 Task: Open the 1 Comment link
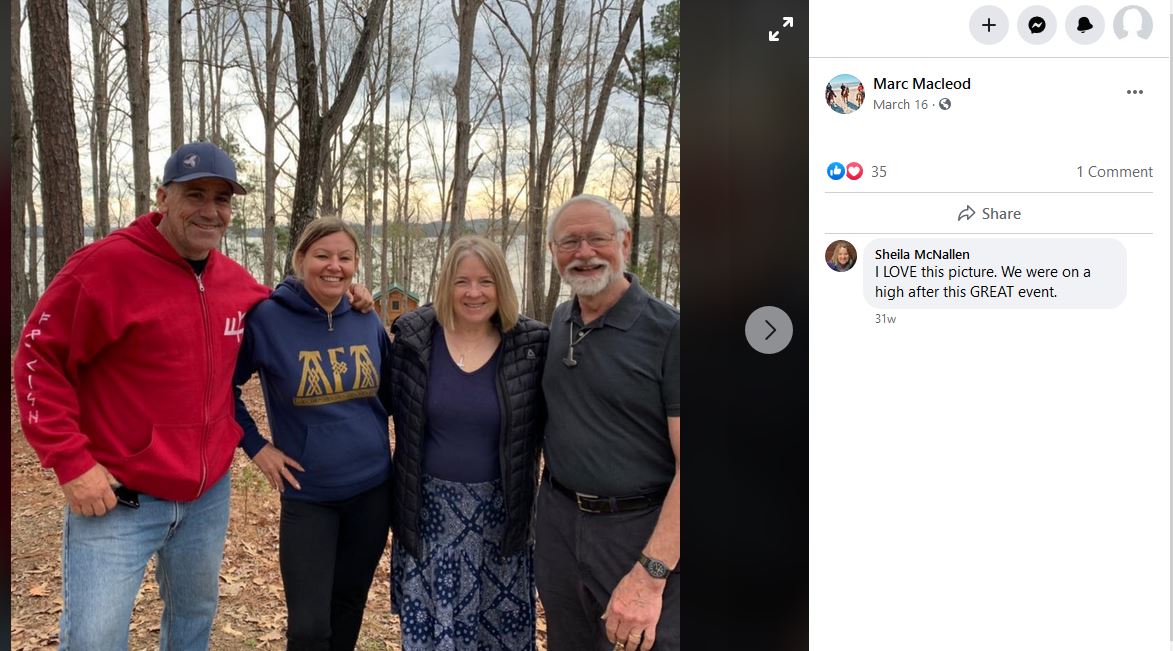[x=1114, y=171]
